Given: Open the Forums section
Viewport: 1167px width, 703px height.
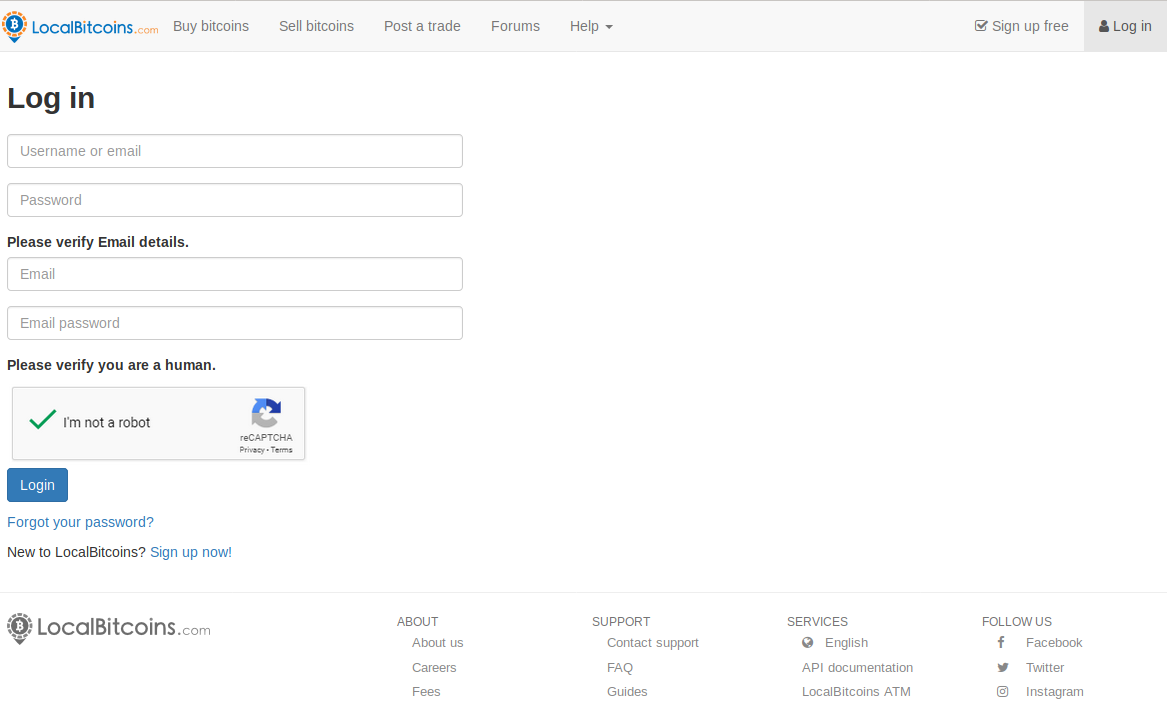Looking at the screenshot, I should pos(515,26).
